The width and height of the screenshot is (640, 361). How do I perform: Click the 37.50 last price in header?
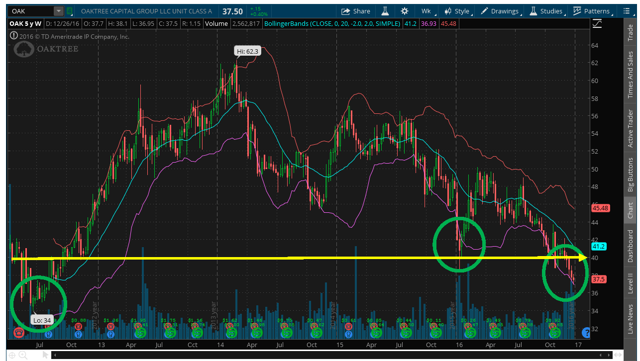232,11
